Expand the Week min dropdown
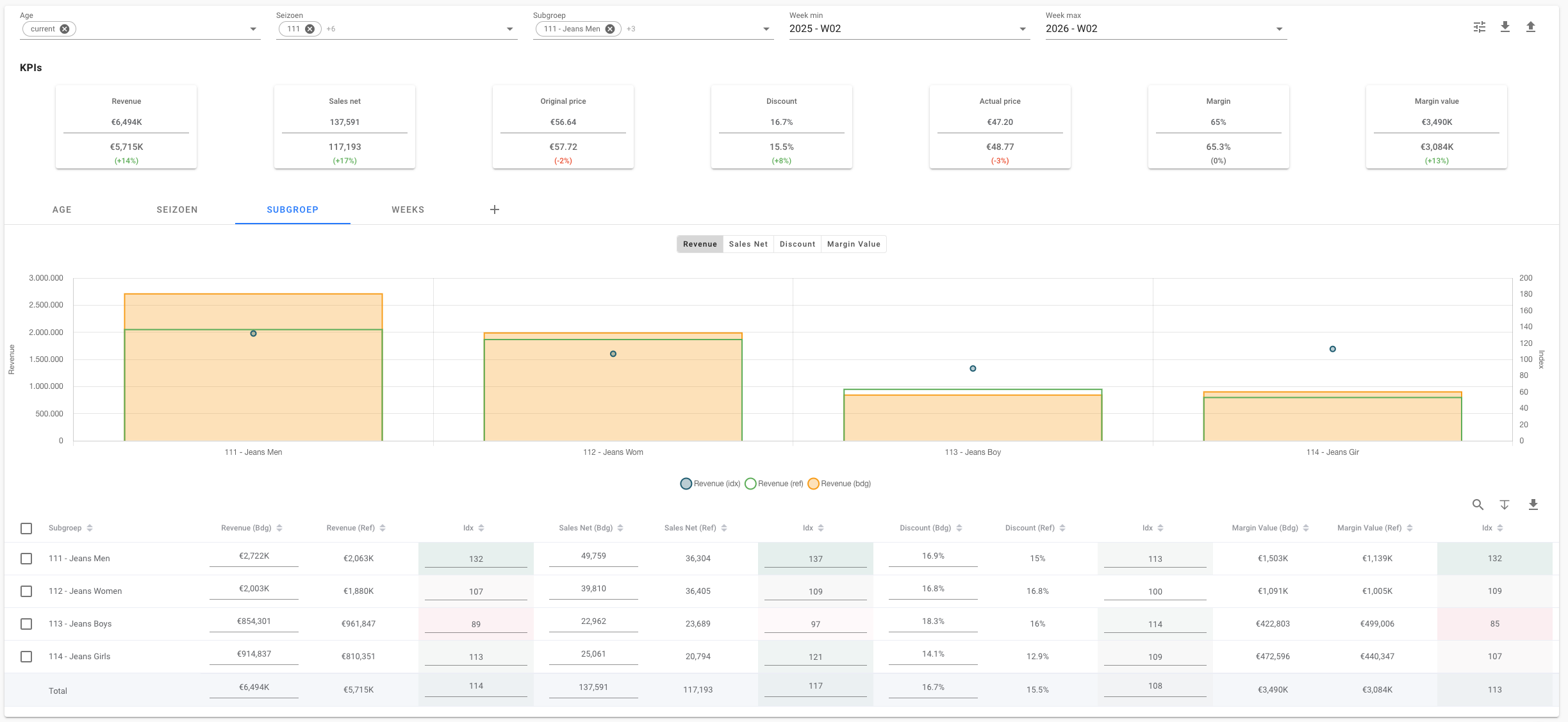The width and height of the screenshot is (1568, 722). (1022, 29)
